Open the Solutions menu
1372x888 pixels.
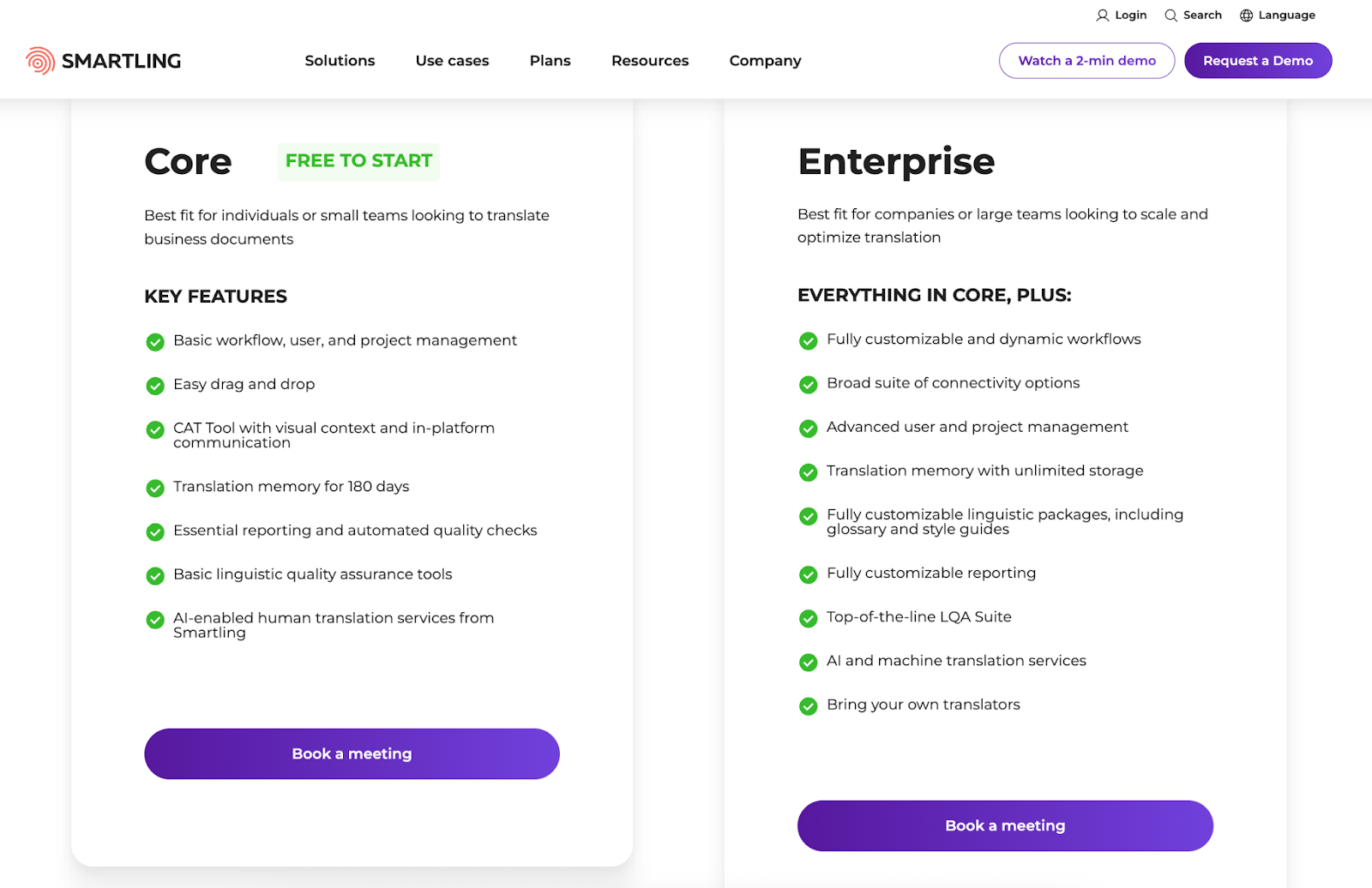pyautogui.click(x=340, y=61)
